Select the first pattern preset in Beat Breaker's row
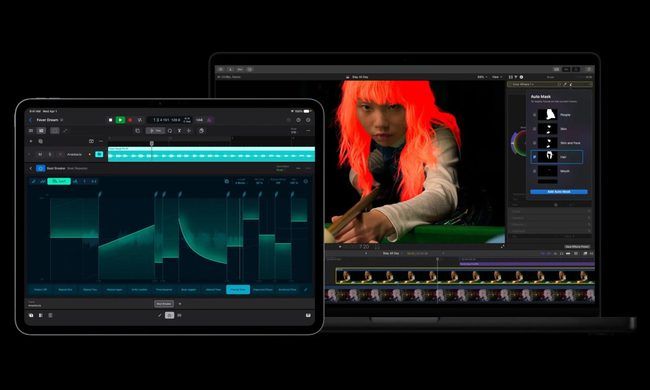The height and width of the screenshot is (390, 650). 41,289
